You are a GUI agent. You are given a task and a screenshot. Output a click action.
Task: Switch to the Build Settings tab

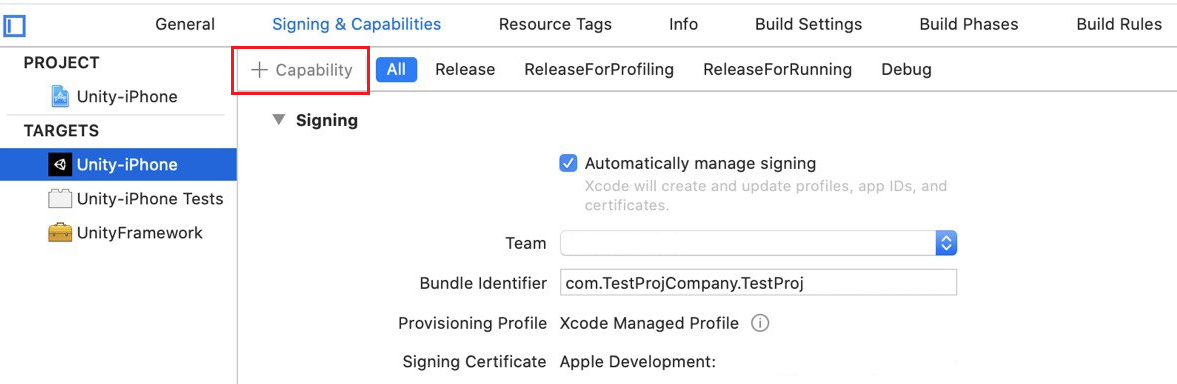[x=808, y=24]
